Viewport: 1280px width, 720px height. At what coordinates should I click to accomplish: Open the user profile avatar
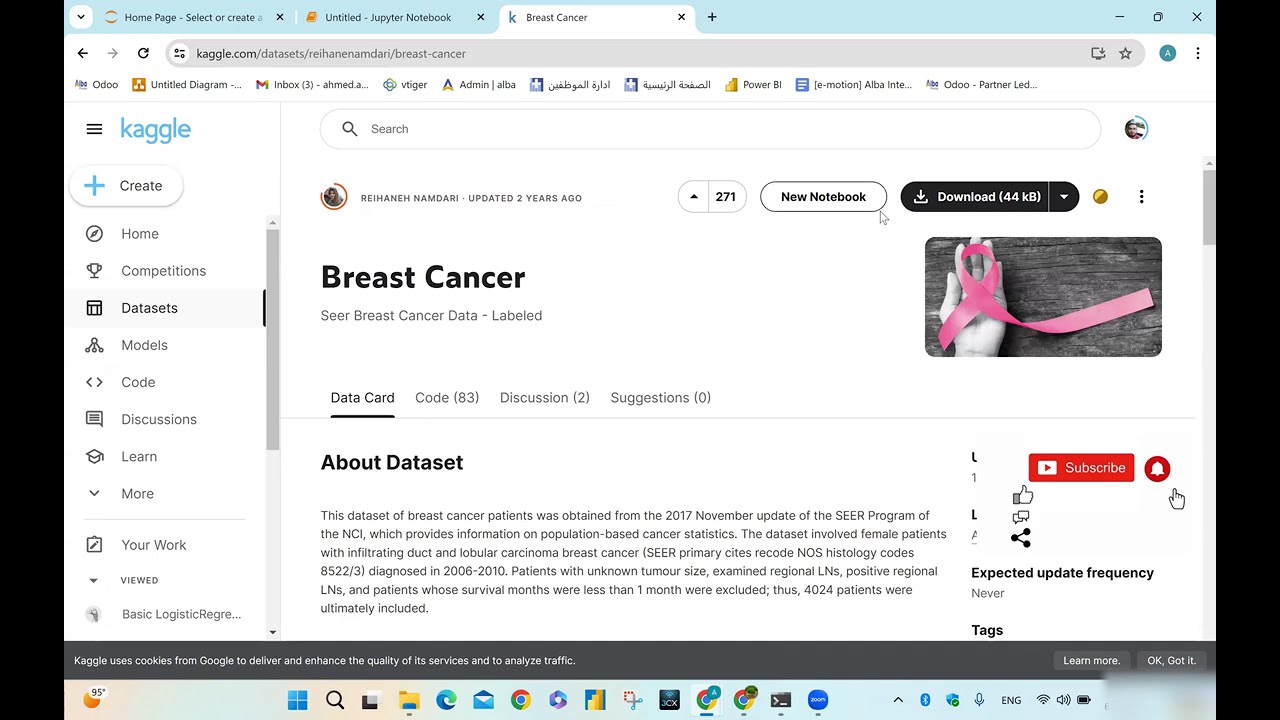[1135, 129]
